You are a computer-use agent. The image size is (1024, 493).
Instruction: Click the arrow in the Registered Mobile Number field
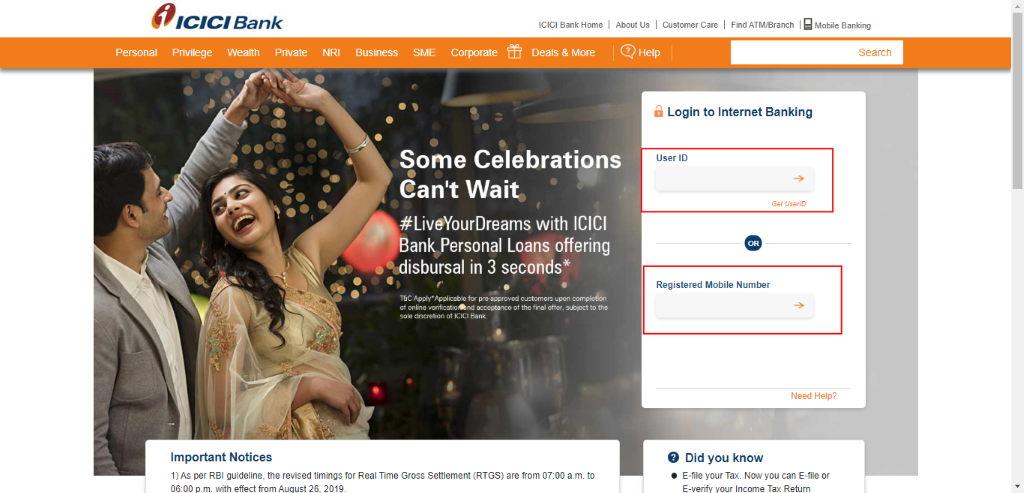(x=798, y=306)
